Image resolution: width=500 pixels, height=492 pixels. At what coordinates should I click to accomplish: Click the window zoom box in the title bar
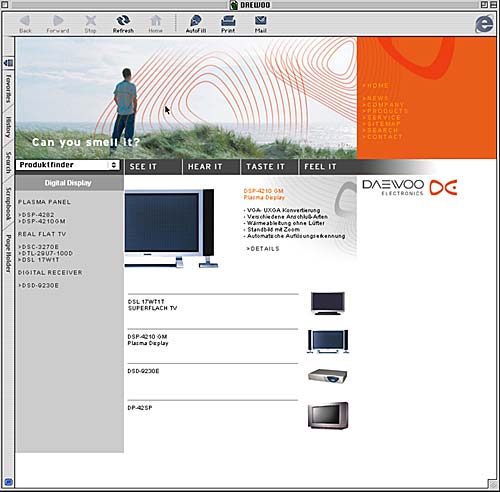(484, 5)
